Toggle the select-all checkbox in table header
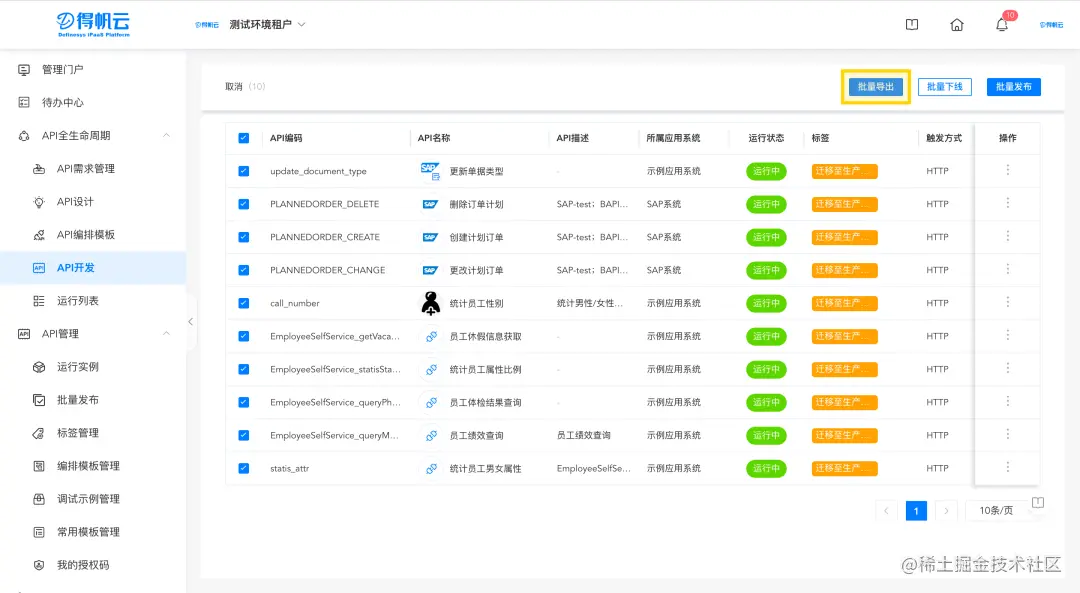 [244, 138]
